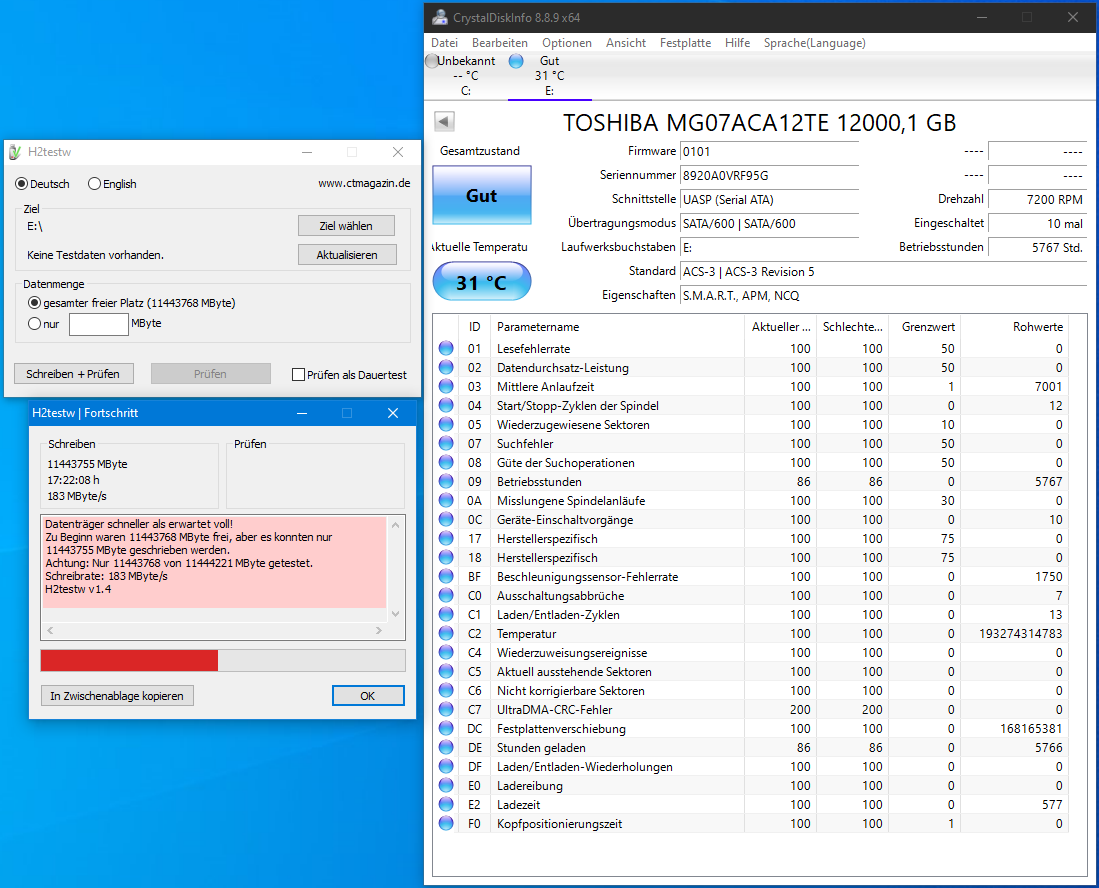This screenshot has width=1099, height=888.
Task: Click the H2testw title bar app icon
Action: pos(15,152)
